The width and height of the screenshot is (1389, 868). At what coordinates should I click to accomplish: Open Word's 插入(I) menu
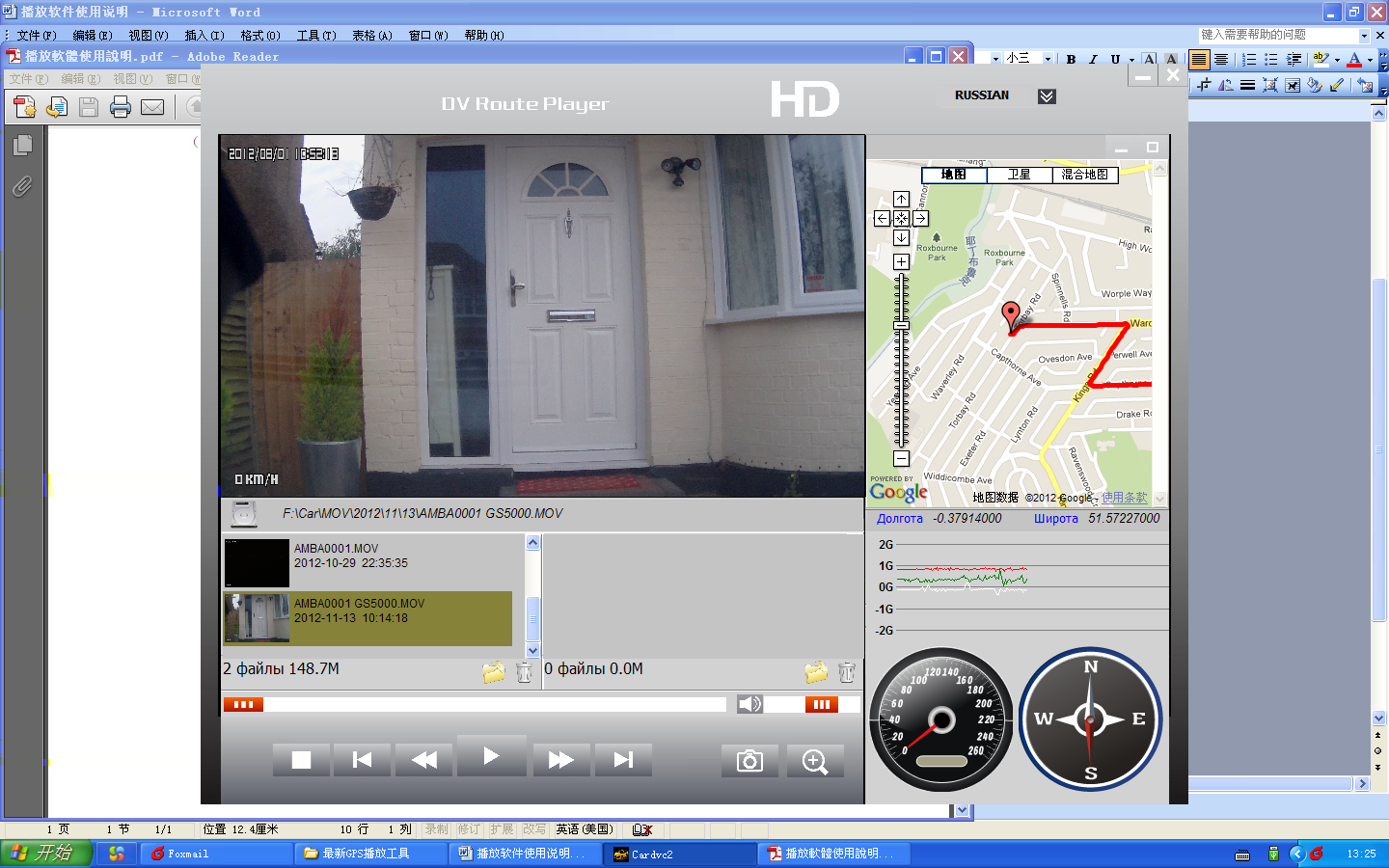[204, 36]
